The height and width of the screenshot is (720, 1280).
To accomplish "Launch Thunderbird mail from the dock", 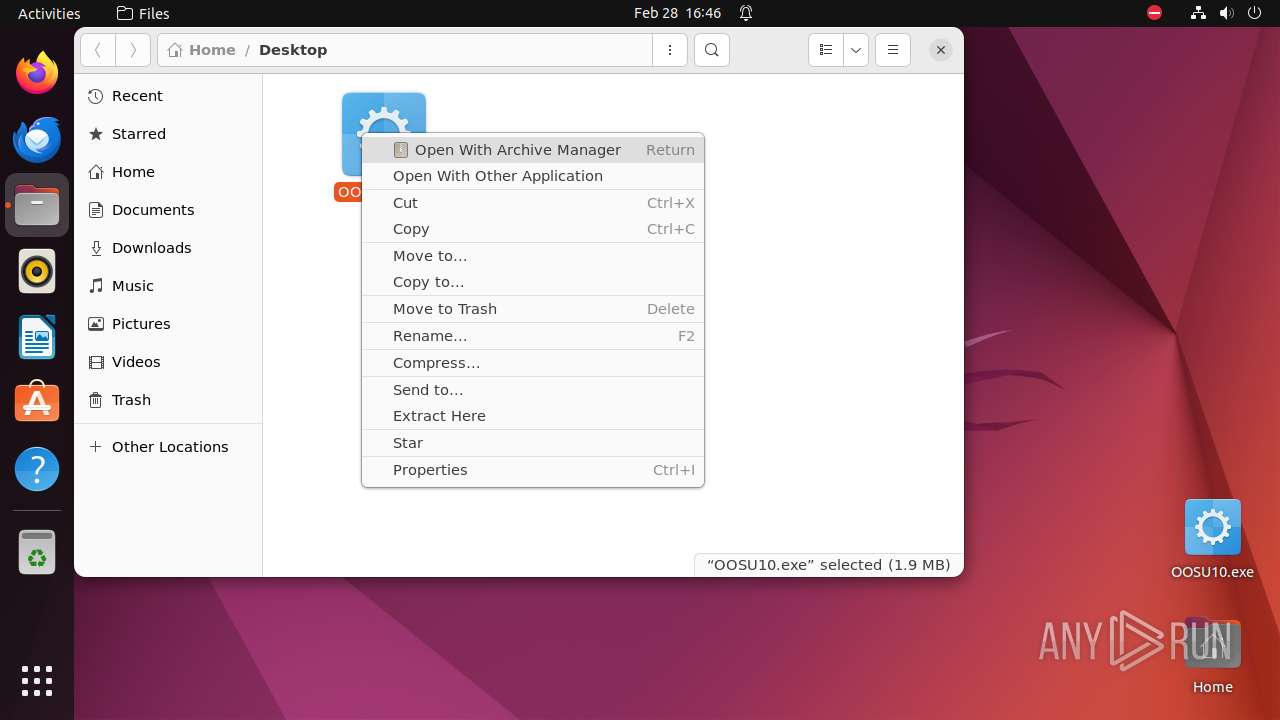I will point(37,139).
